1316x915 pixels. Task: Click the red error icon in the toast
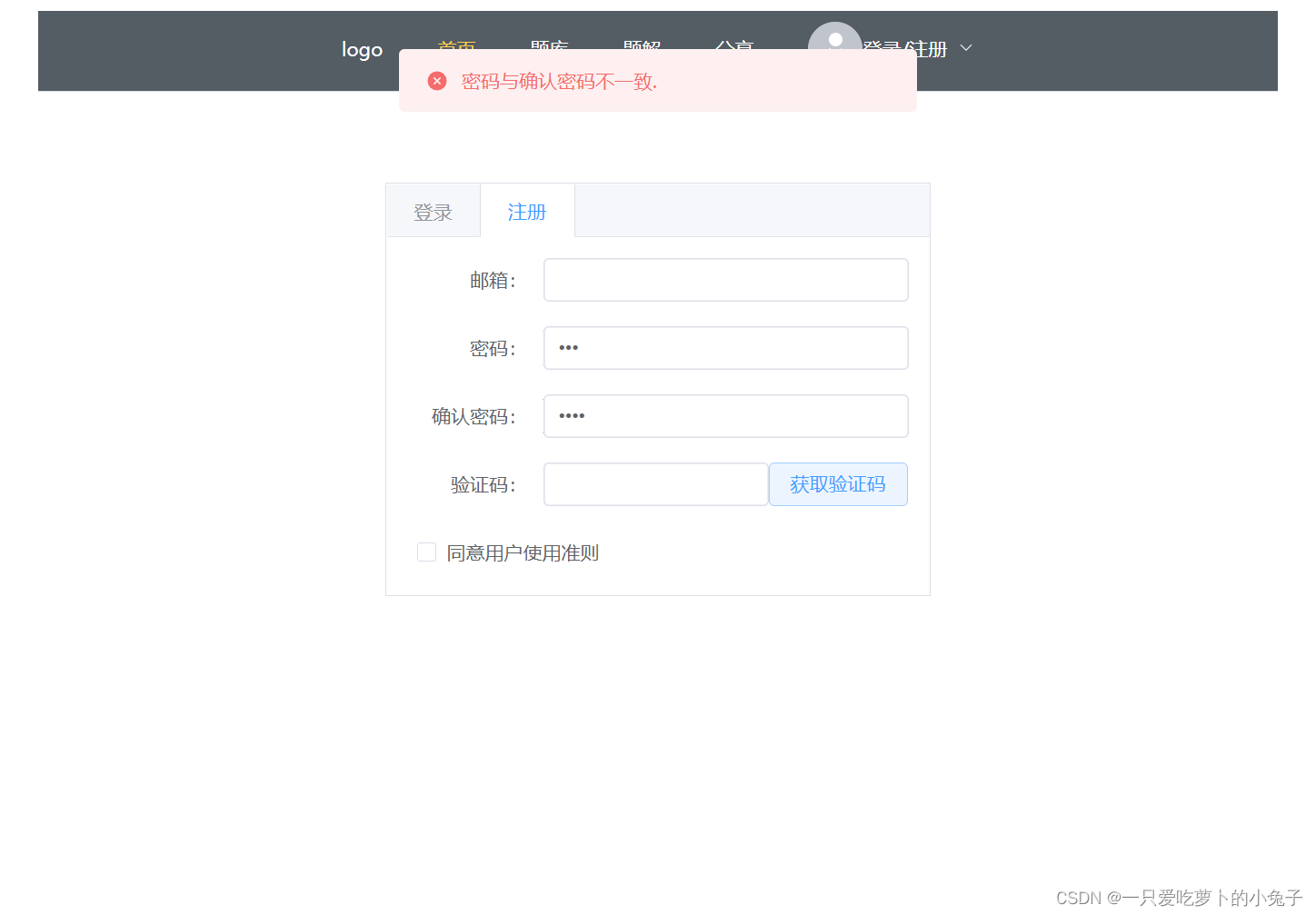click(437, 81)
